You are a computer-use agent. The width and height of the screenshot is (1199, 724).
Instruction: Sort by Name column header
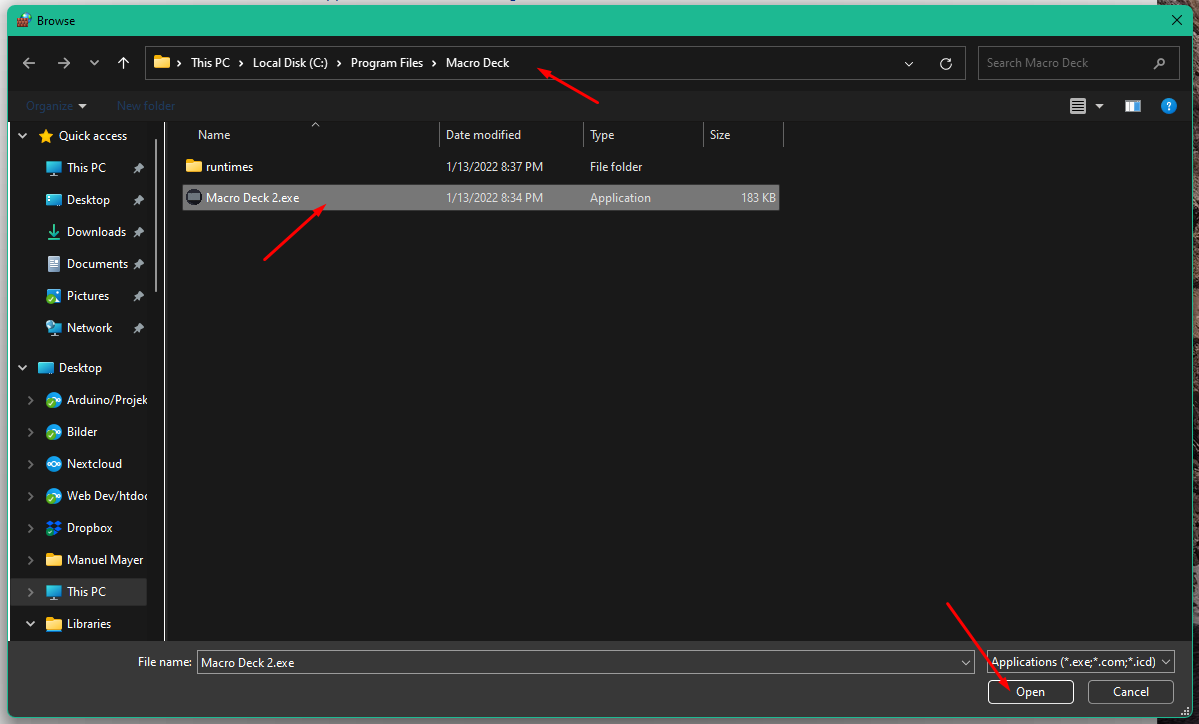pos(213,135)
